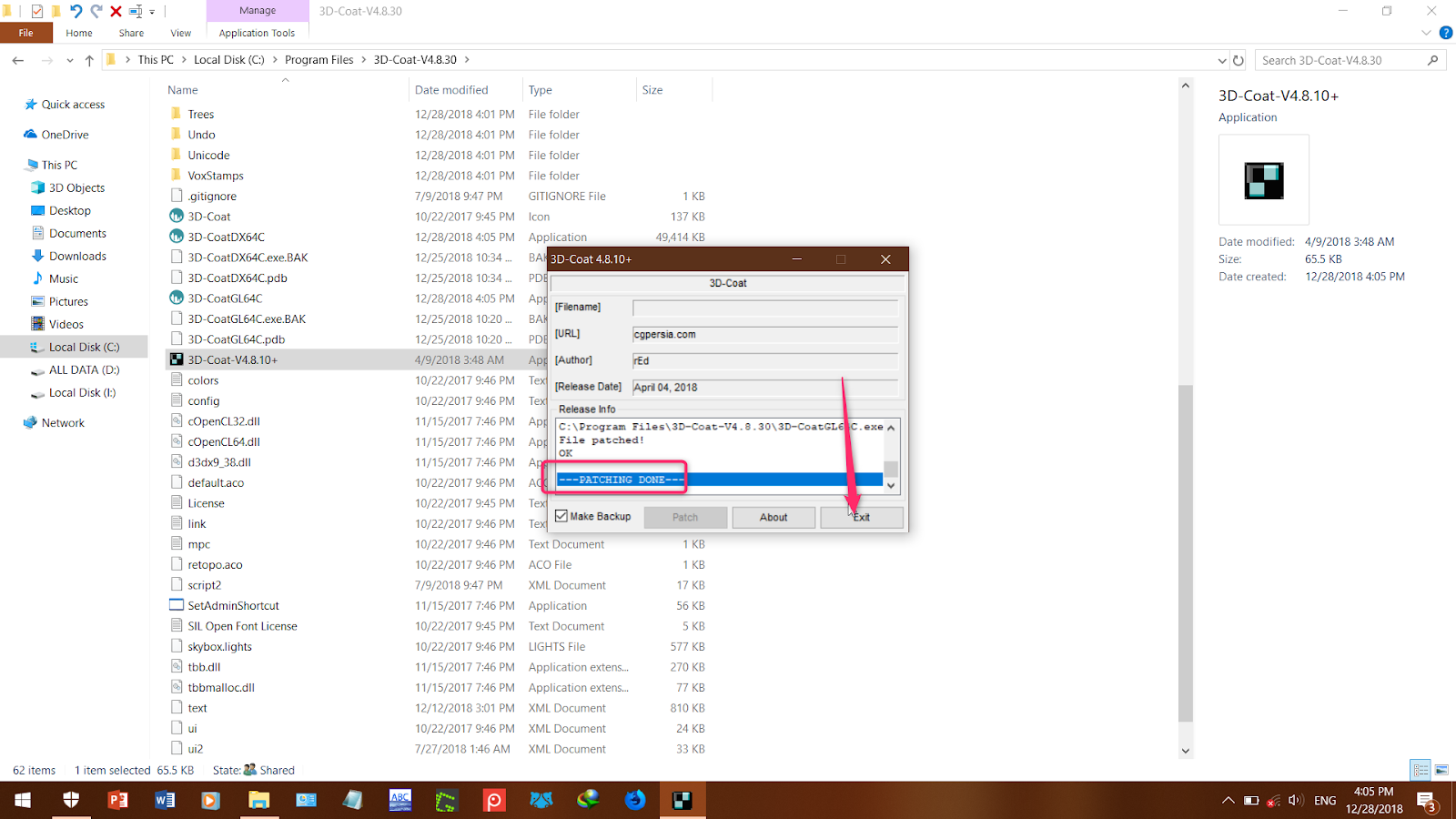
Task: Select the 3D-CoatDX64C application file
Action: [x=227, y=238]
